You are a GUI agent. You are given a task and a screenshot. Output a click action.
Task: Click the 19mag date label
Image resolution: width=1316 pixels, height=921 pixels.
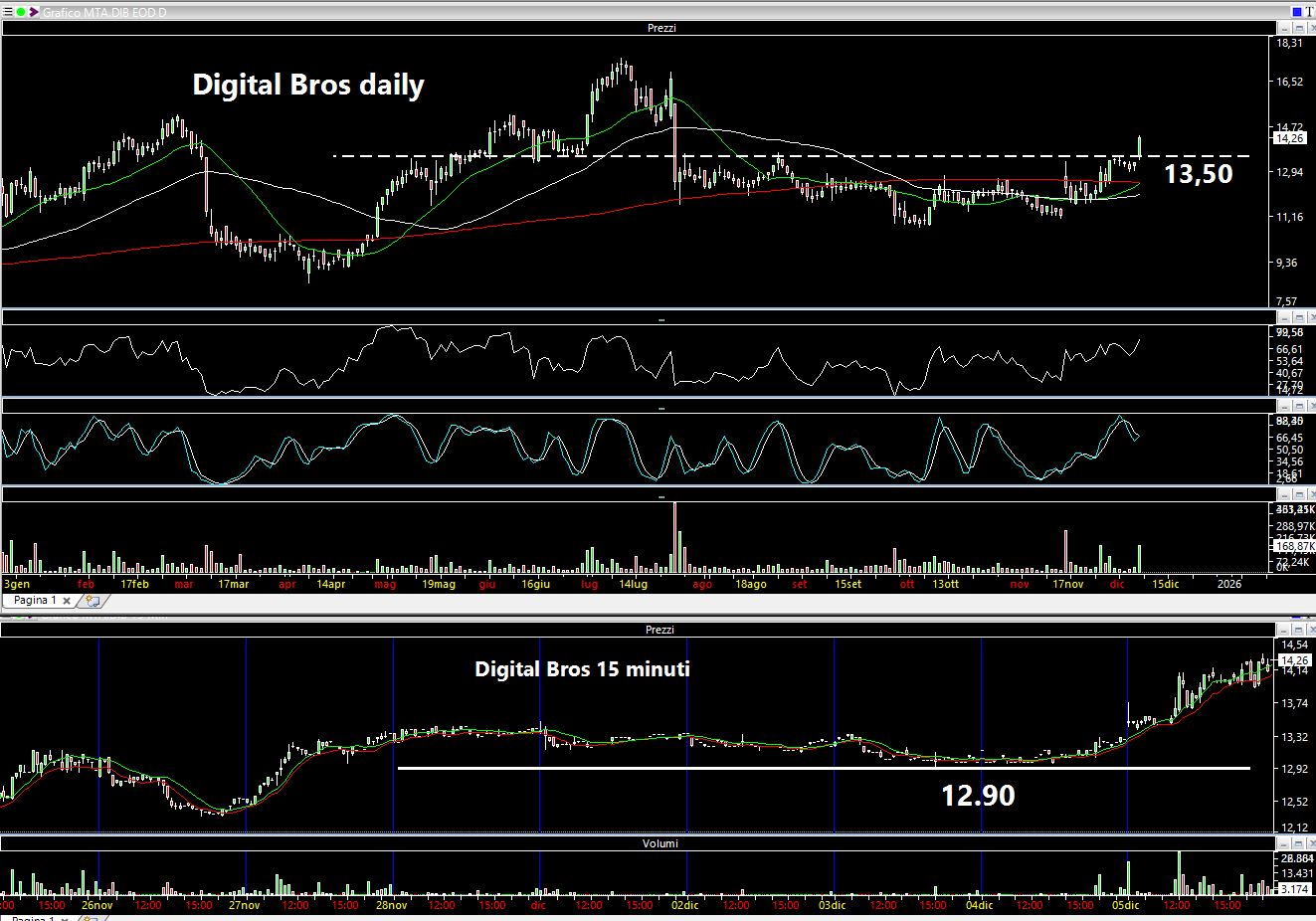point(439,584)
